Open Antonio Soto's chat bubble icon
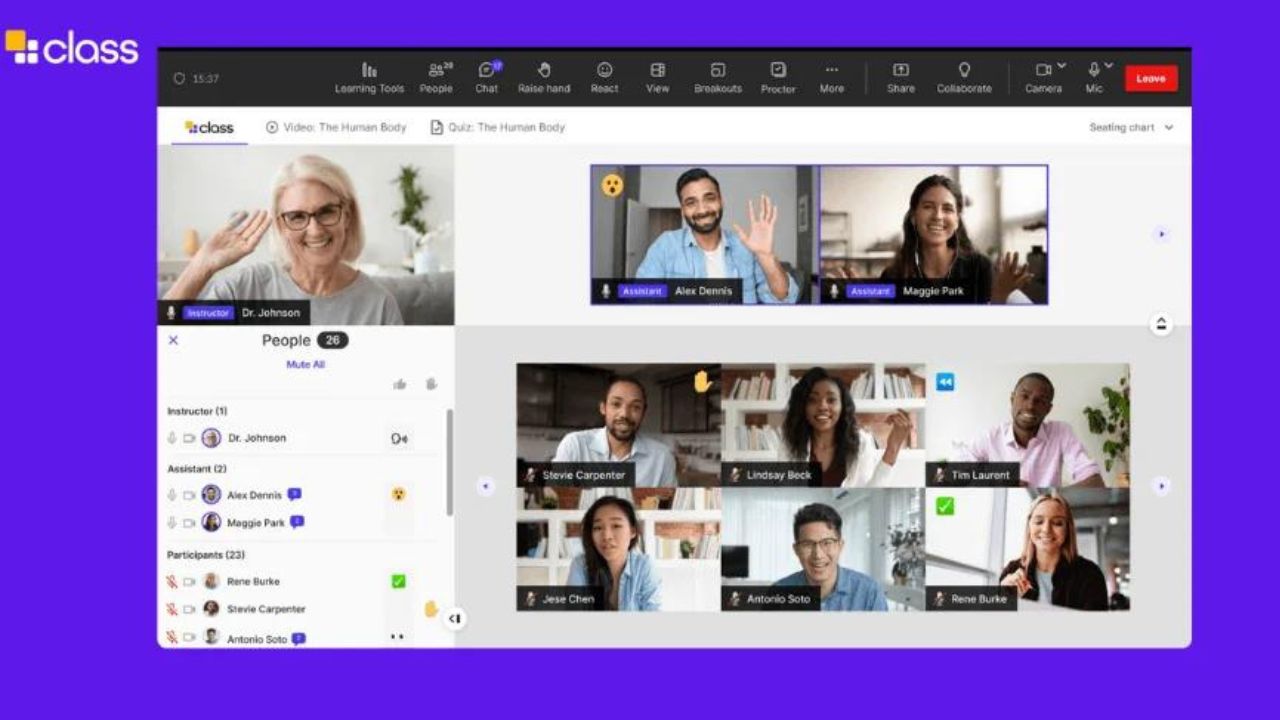The height and width of the screenshot is (720, 1280). coord(298,638)
